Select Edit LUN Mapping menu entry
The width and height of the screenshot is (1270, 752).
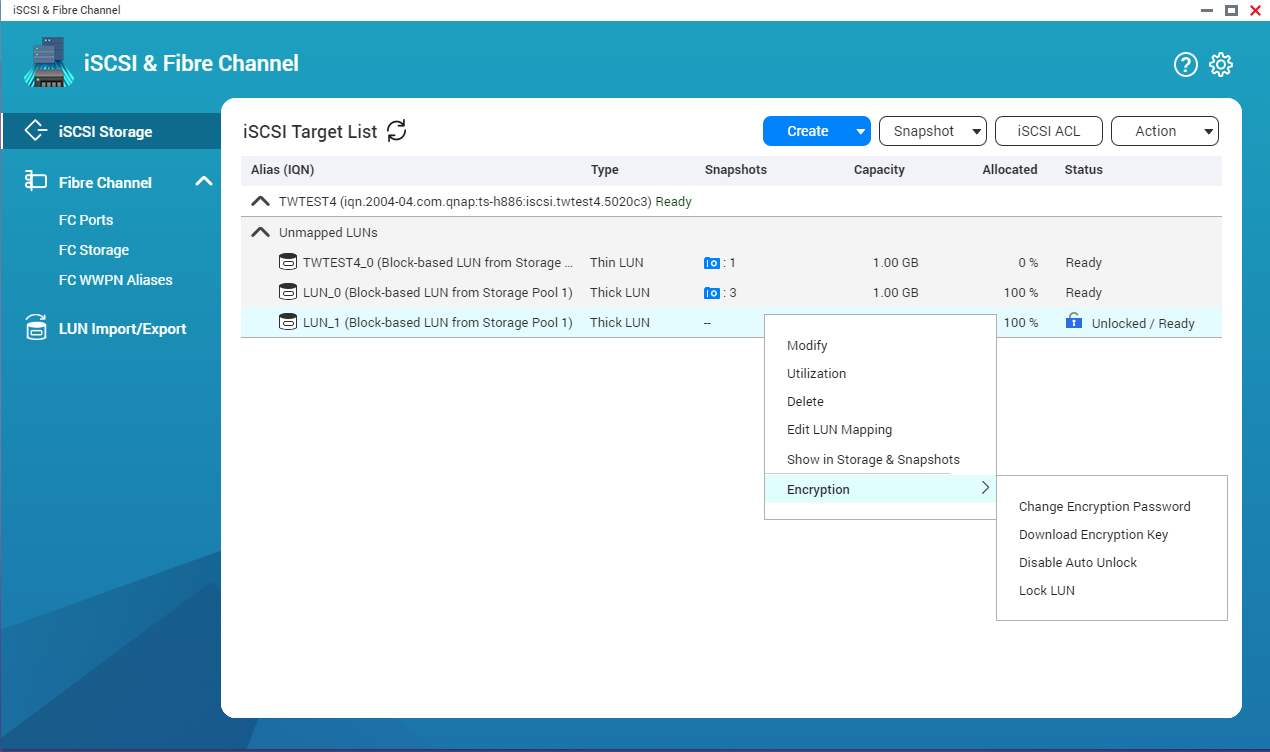[x=839, y=429]
